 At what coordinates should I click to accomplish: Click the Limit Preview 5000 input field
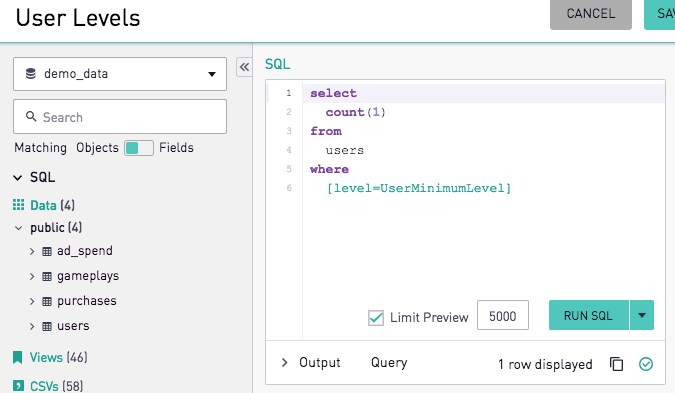(502, 316)
